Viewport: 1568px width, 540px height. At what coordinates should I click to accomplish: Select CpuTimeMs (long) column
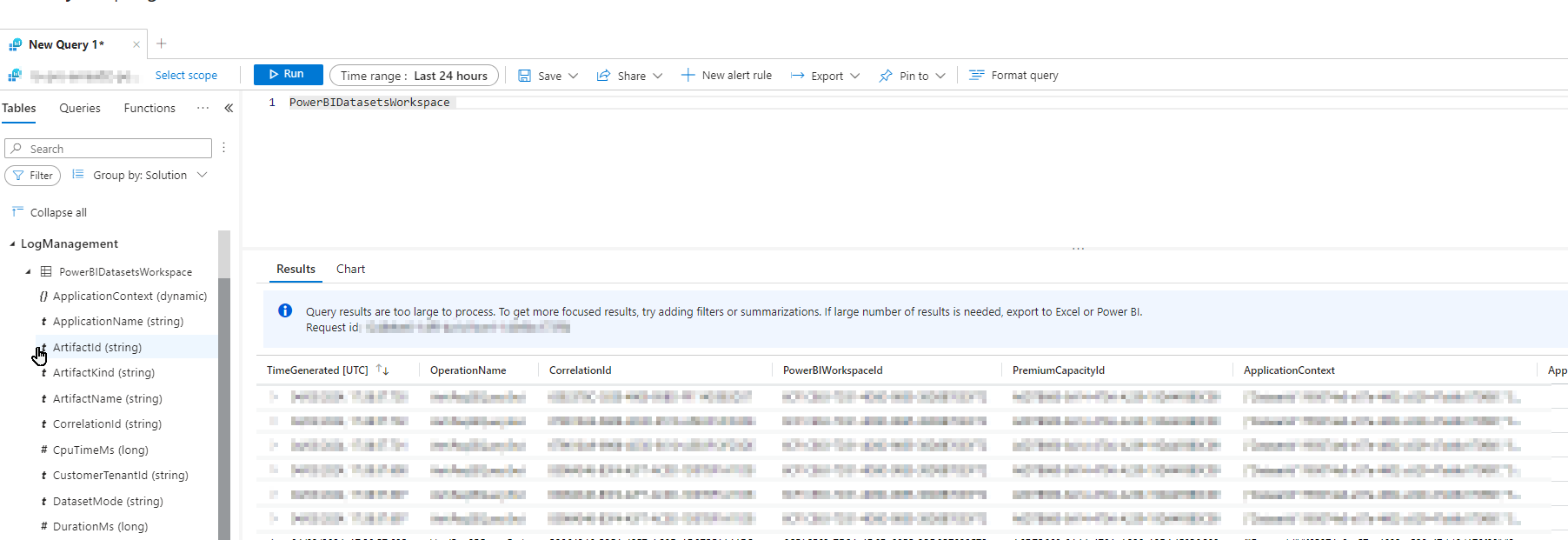tap(100, 450)
